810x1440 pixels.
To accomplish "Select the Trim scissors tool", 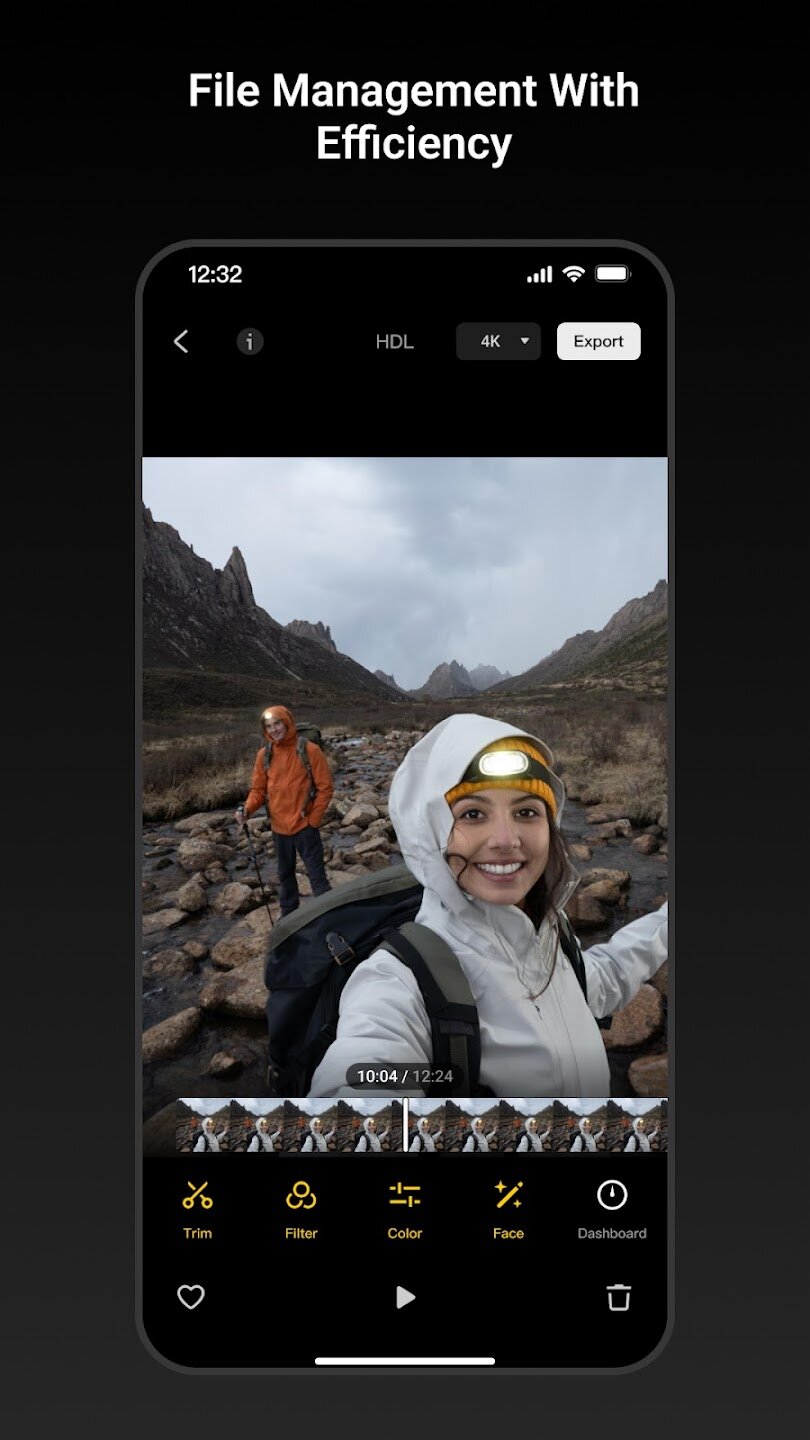I will point(197,1209).
